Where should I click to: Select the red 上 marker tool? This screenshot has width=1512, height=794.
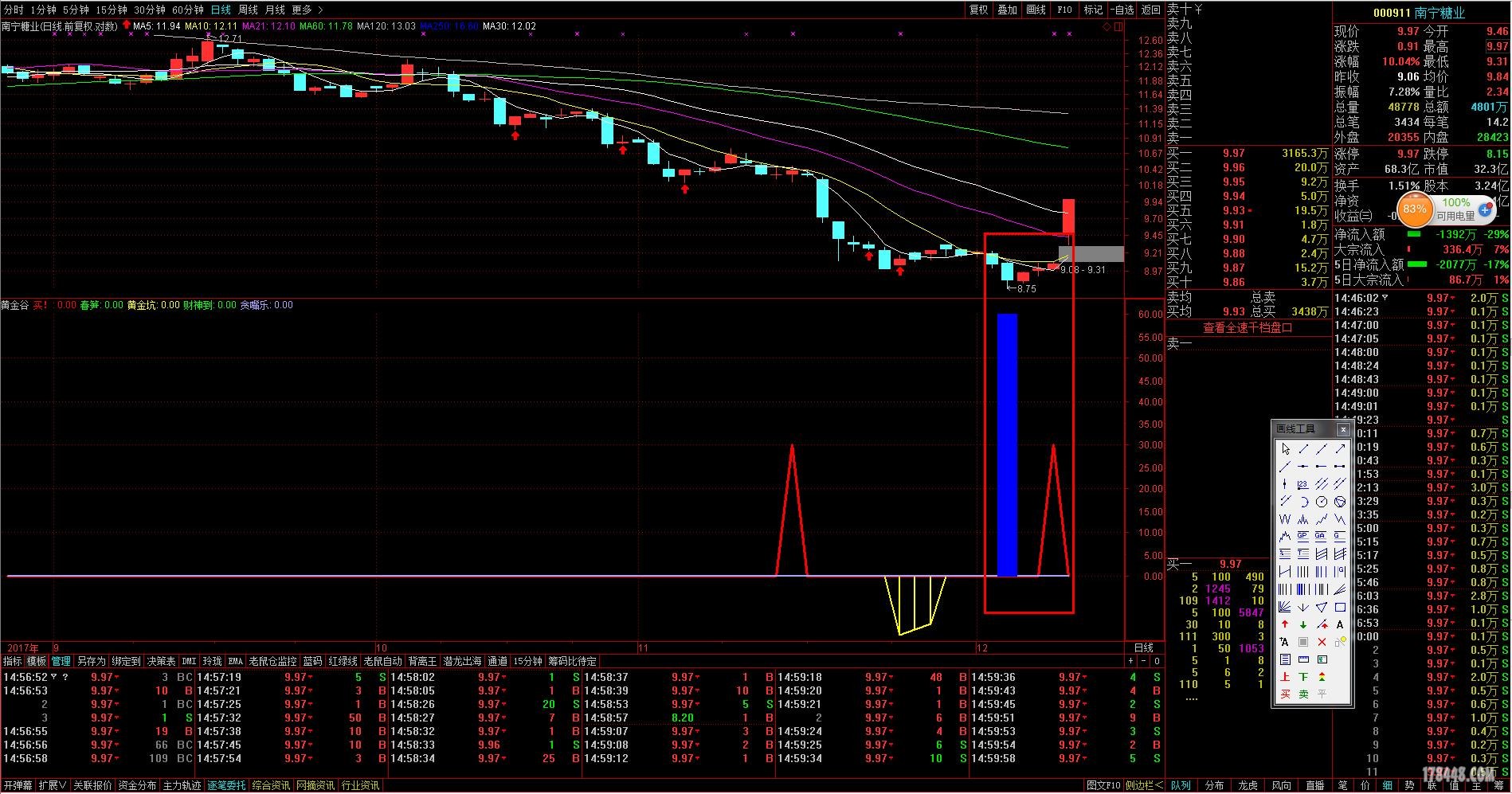[x=1285, y=676]
